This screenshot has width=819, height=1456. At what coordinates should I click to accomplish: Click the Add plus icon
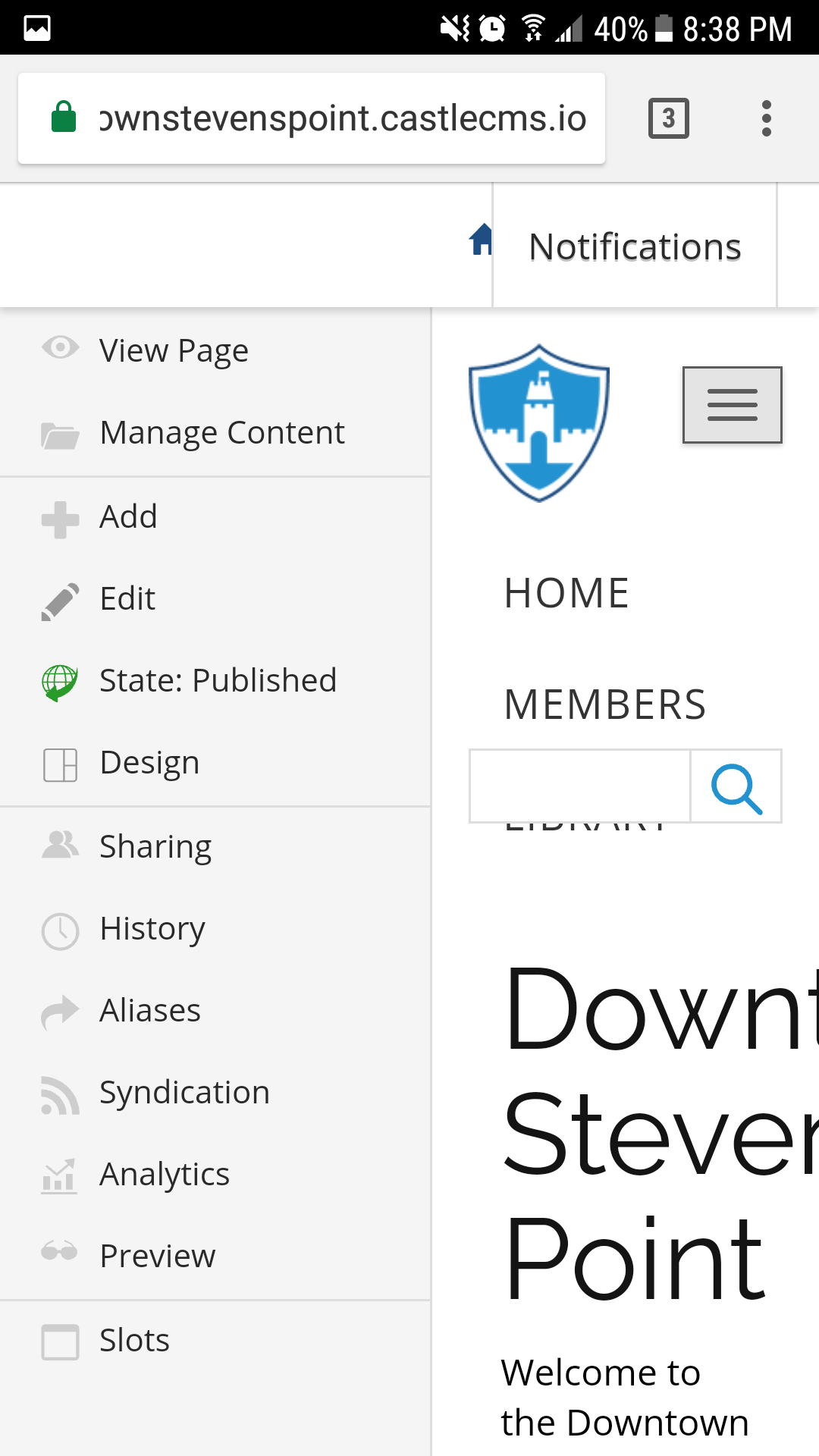click(x=60, y=519)
